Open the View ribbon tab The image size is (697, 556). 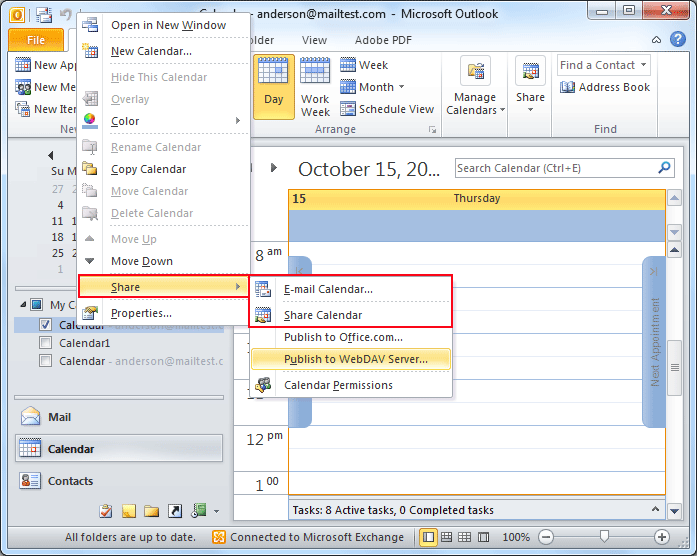click(x=314, y=40)
